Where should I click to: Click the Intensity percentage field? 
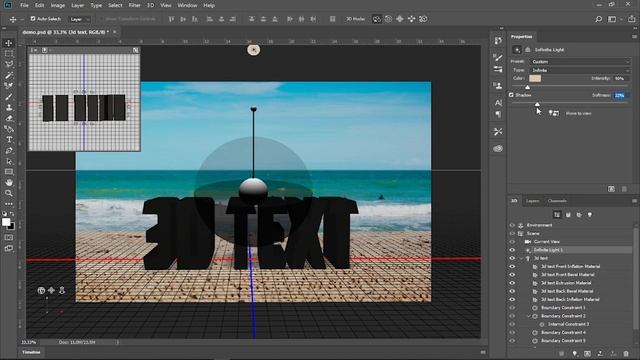620,78
